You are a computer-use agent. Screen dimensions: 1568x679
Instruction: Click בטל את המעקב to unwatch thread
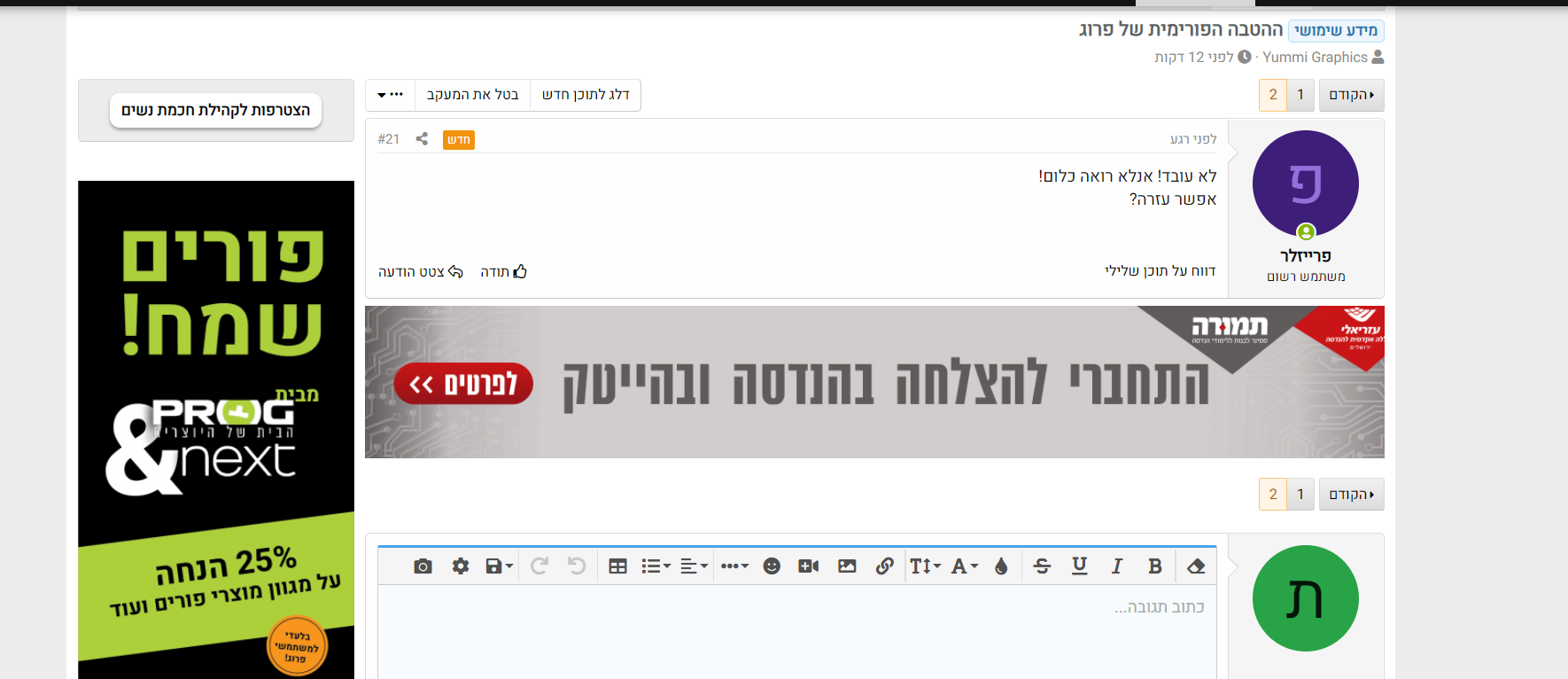tap(472, 95)
